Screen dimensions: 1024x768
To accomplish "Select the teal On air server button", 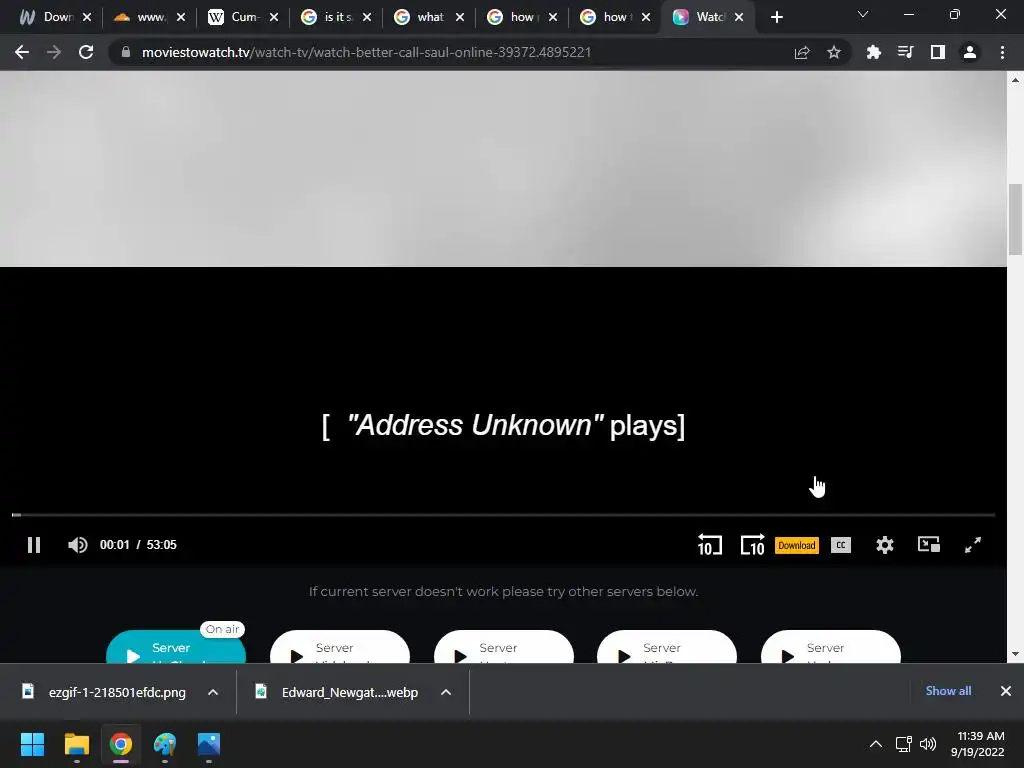I will pyautogui.click(x=176, y=647).
